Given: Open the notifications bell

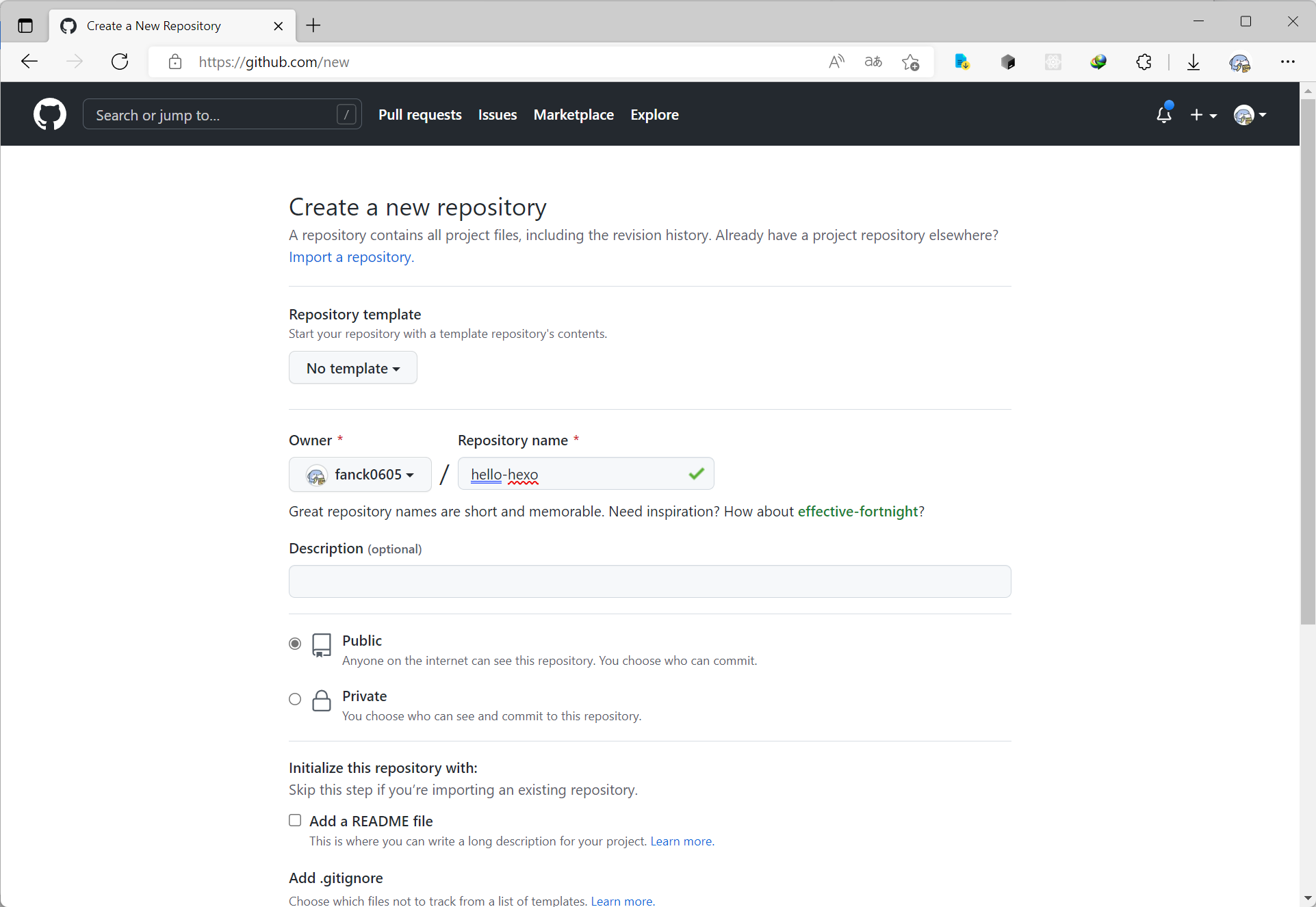Looking at the screenshot, I should click(x=1163, y=114).
